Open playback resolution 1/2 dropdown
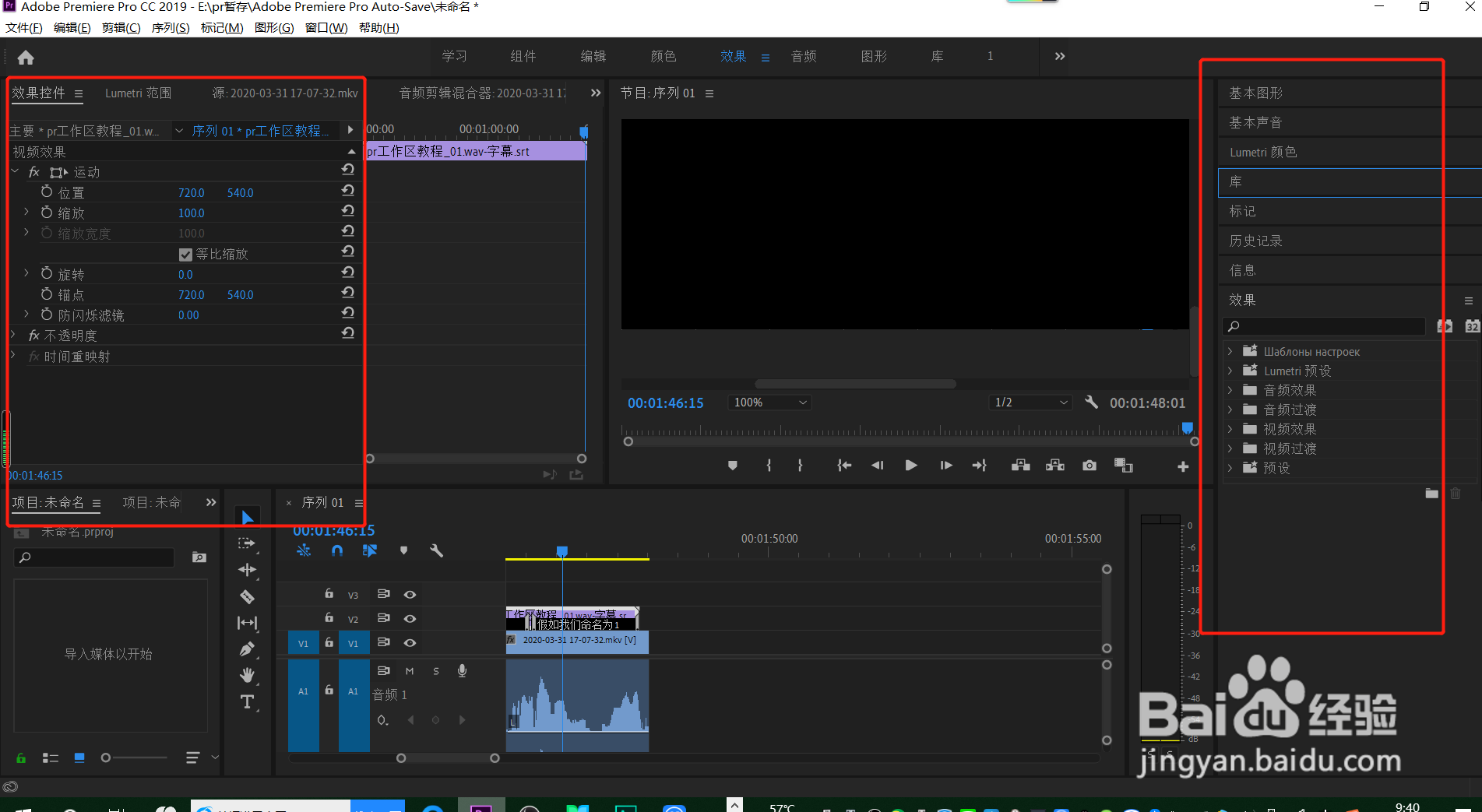 pos(1030,402)
